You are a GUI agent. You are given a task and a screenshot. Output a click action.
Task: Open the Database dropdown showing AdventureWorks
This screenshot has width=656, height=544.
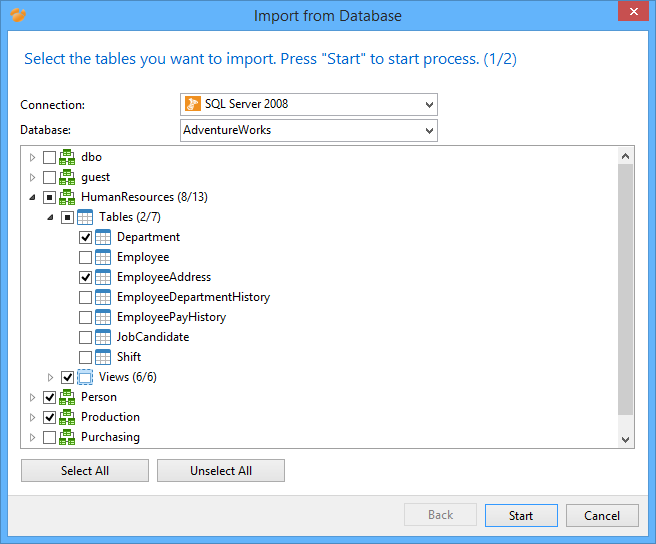tap(429, 130)
